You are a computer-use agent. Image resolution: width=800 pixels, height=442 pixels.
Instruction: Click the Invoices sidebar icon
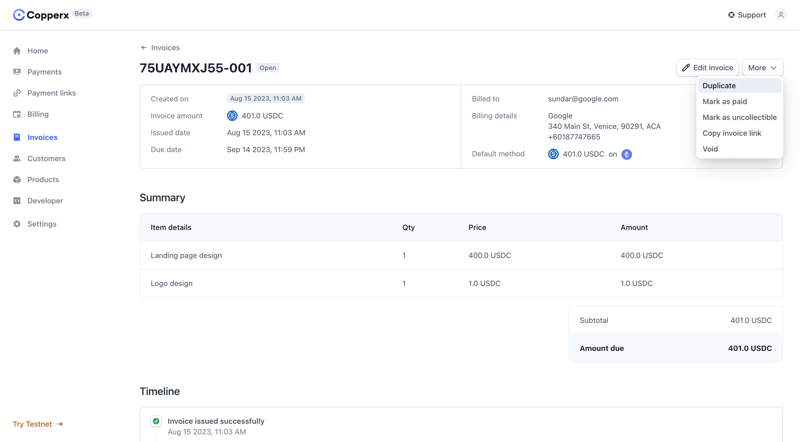(x=17, y=137)
